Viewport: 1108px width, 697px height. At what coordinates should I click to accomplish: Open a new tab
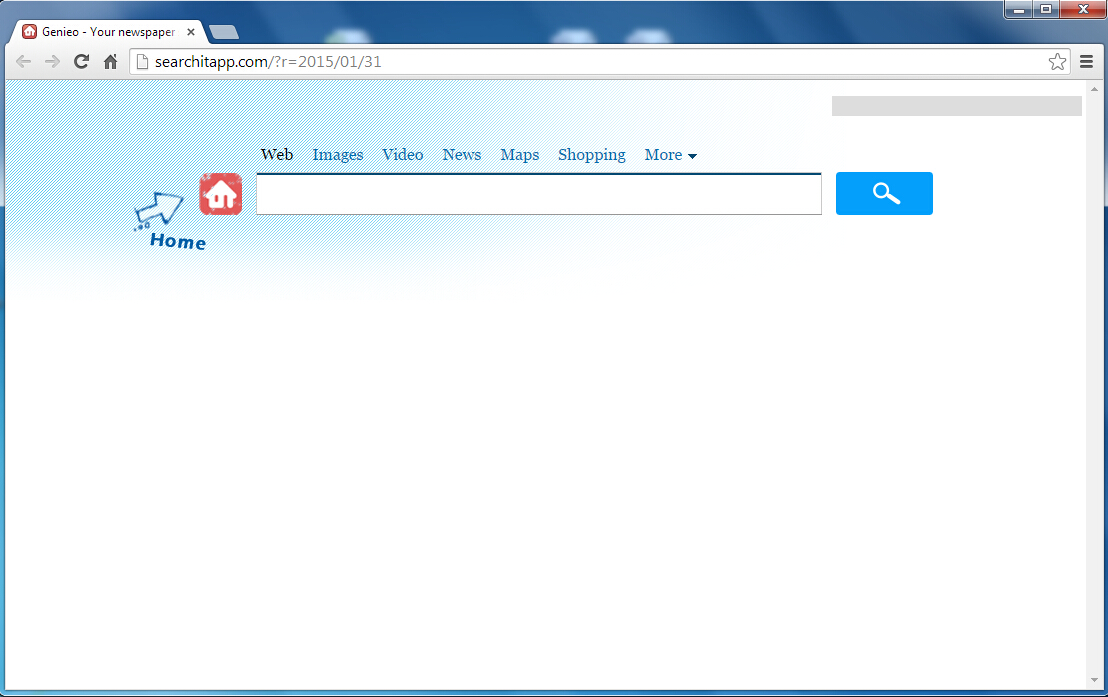[224, 32]
